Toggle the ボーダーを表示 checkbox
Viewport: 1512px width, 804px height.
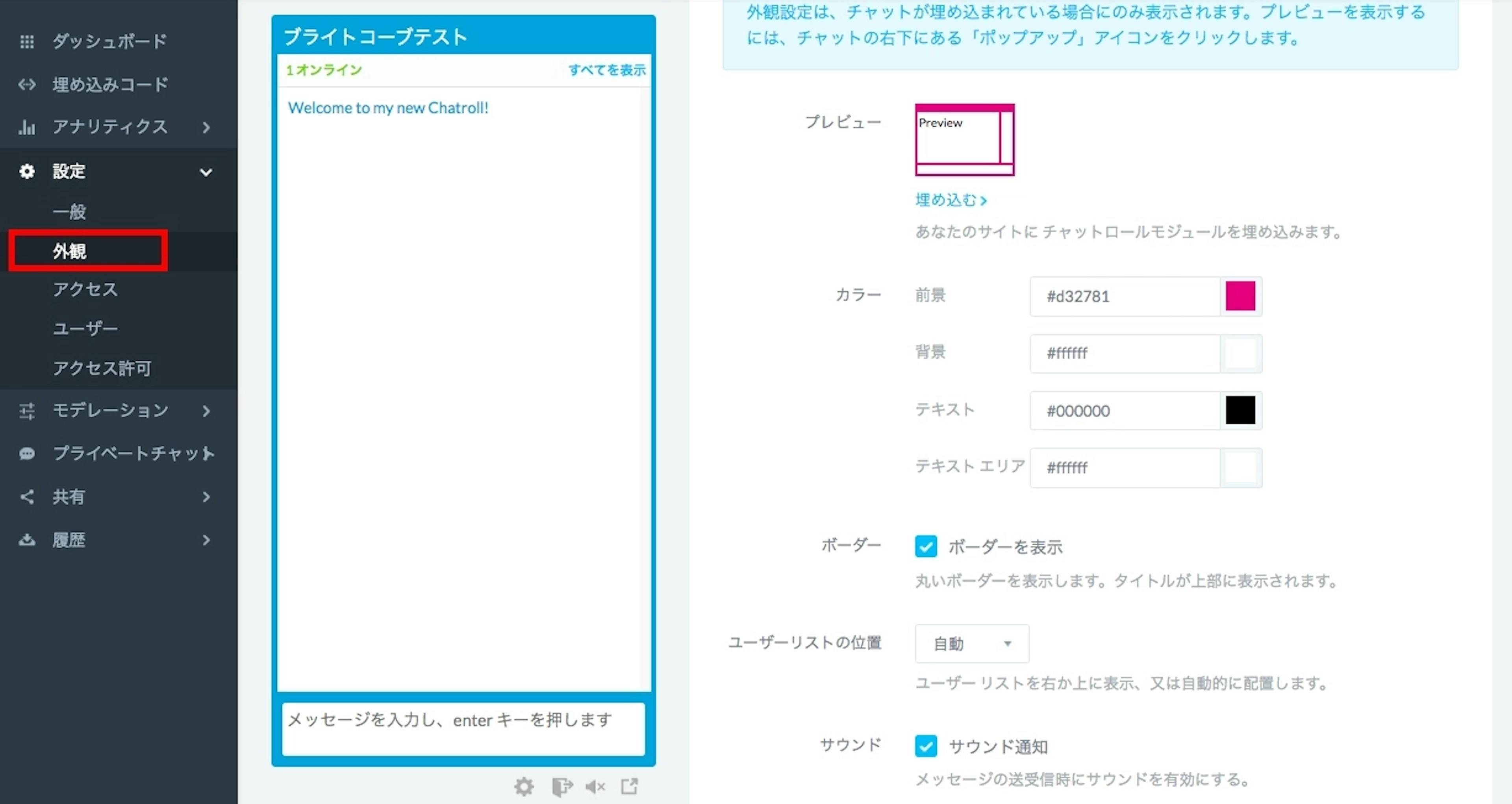pos(926,546)
